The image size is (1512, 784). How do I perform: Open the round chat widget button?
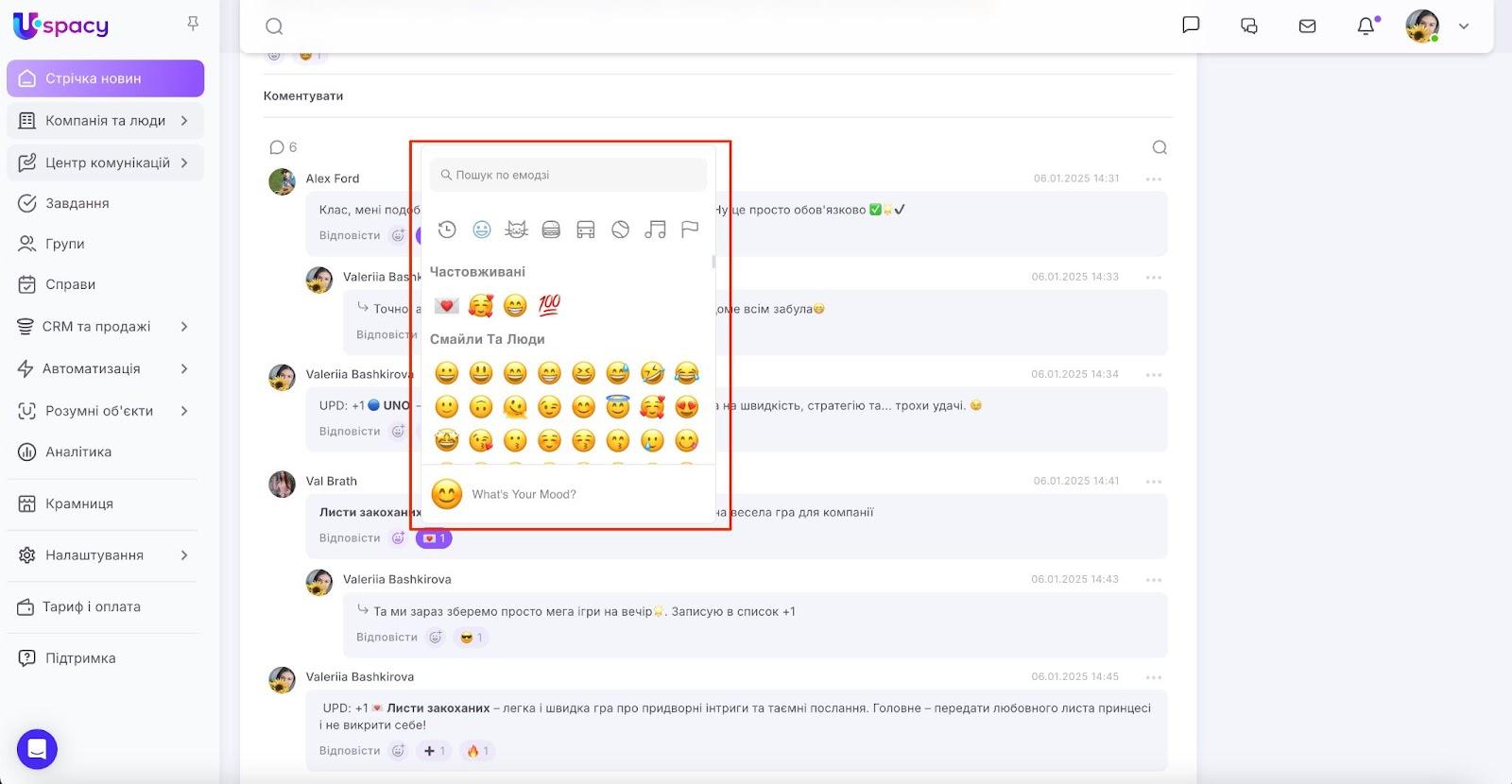(37, 749)
